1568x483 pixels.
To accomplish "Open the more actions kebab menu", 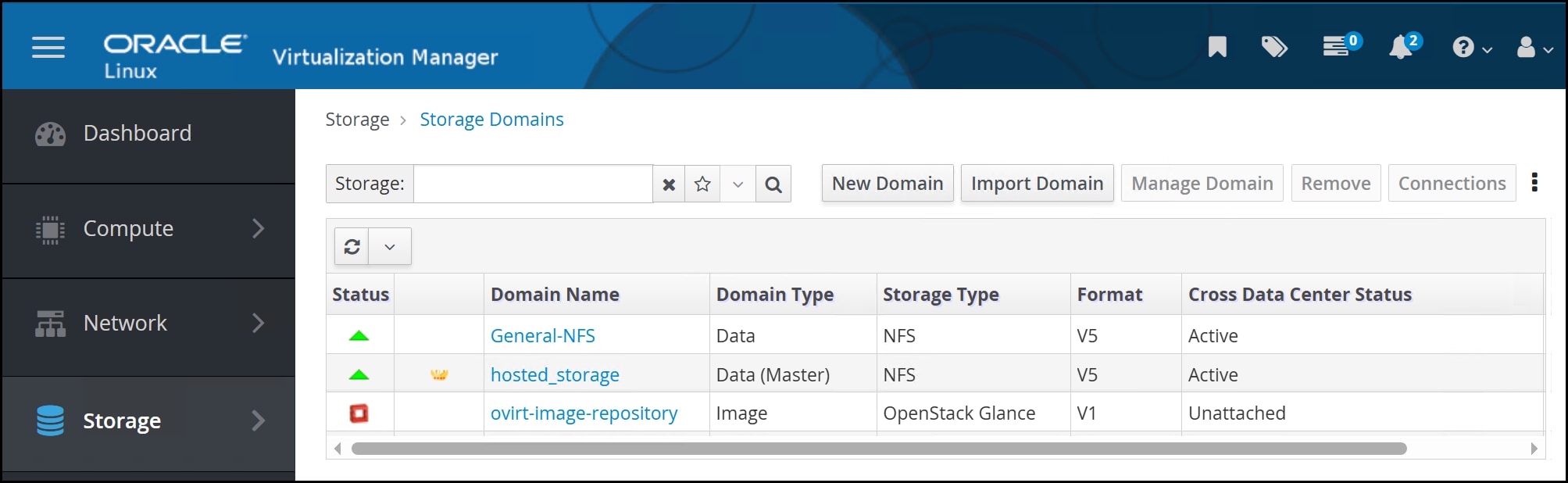I will click(x=1534, y=183).
